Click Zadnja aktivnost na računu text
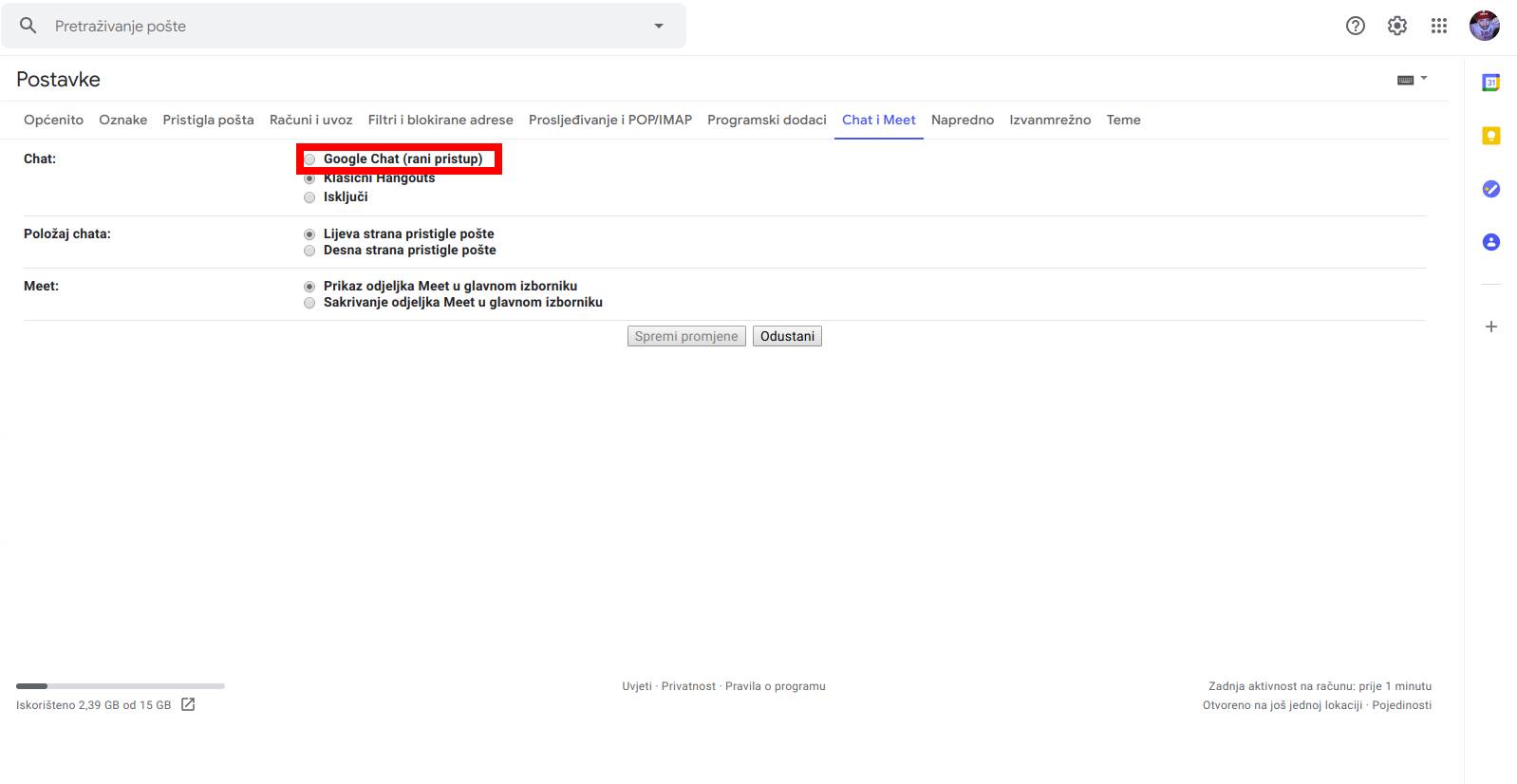 click(1320, 686)
